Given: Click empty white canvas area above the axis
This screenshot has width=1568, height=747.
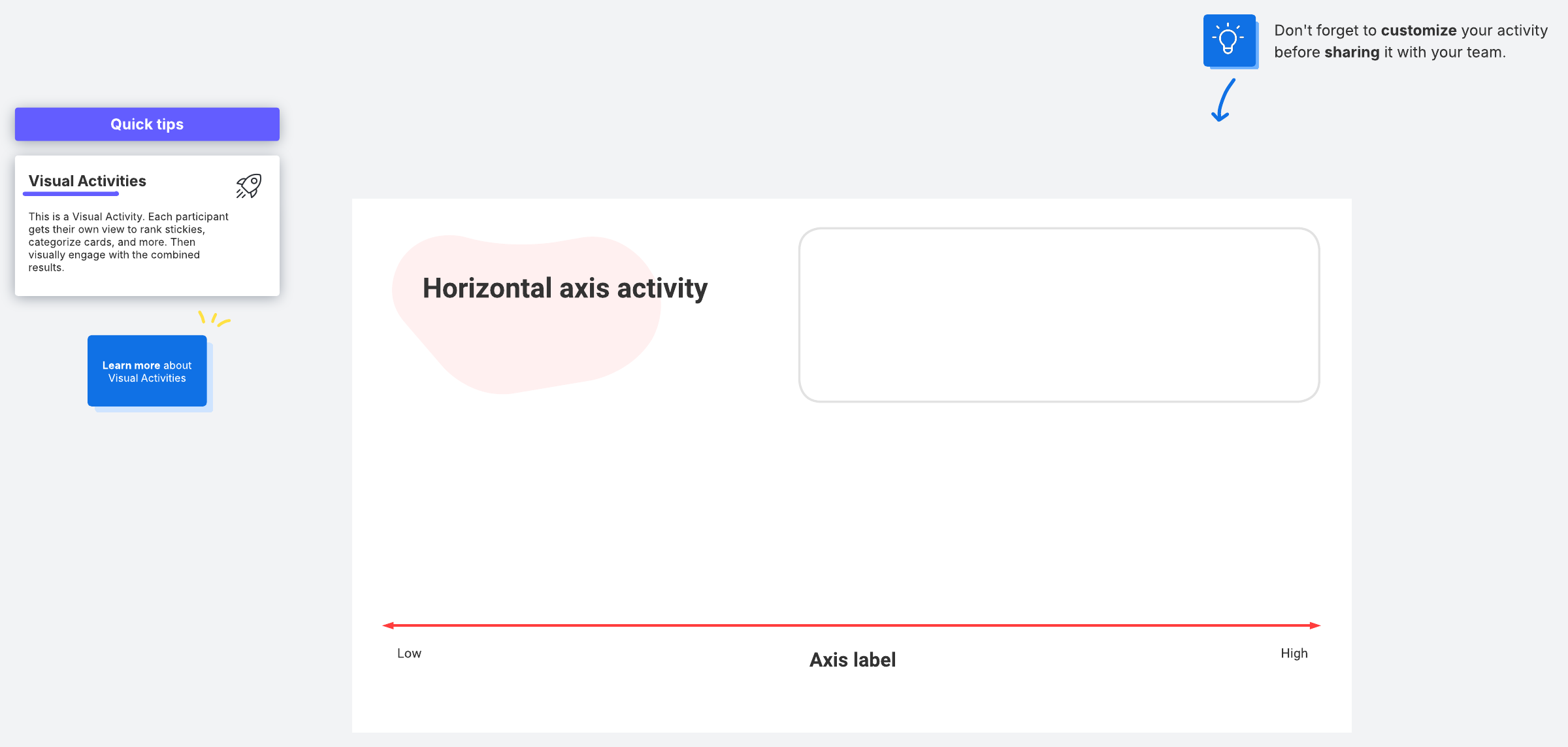Looking at the screenshot, I should point(849,510).
